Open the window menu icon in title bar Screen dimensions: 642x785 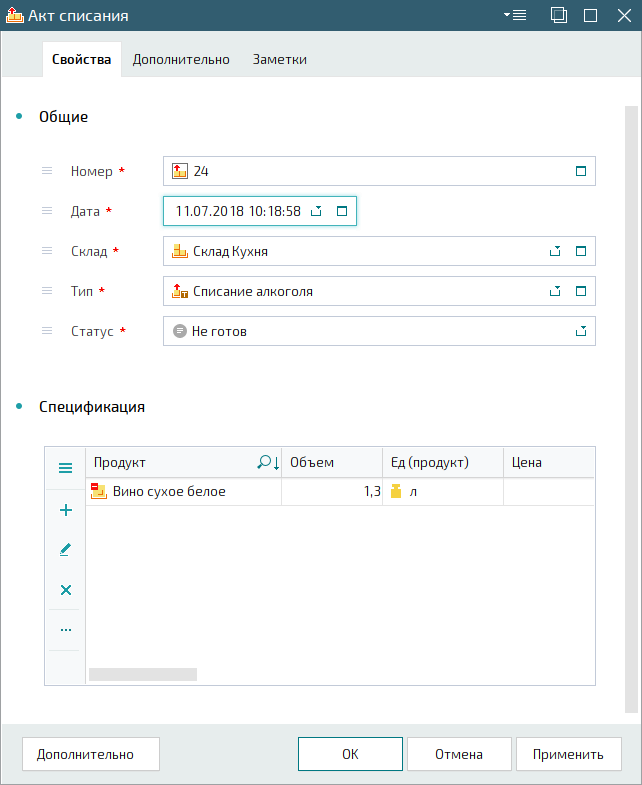point(516,15)
